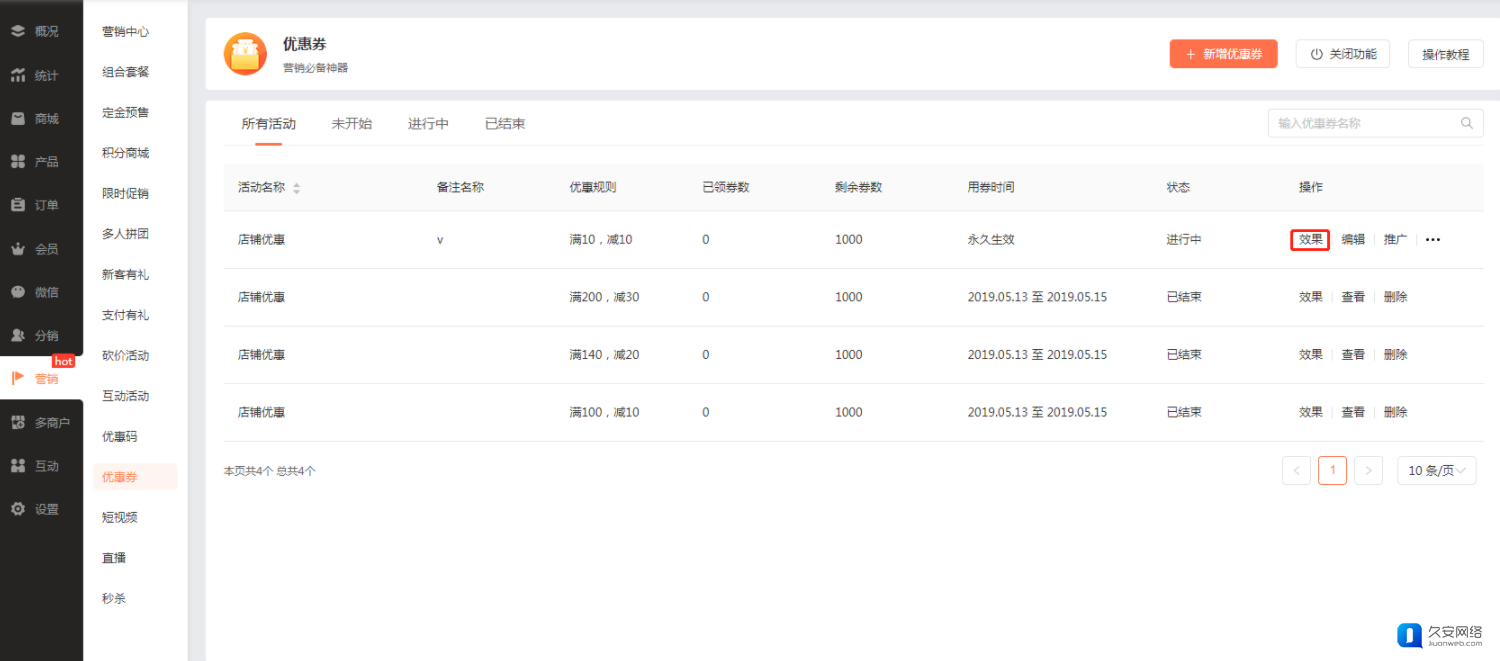
Task: Click the search magnifier icon
Action: click(1467, 123)
